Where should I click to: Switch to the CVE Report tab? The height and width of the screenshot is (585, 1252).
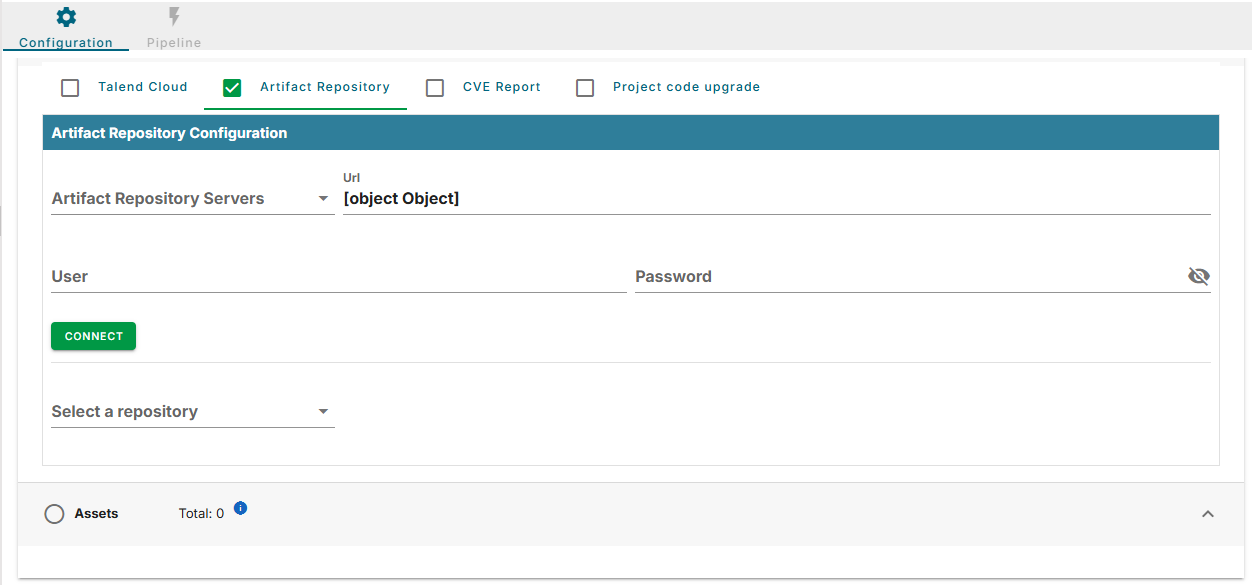(x=502, y=87)
